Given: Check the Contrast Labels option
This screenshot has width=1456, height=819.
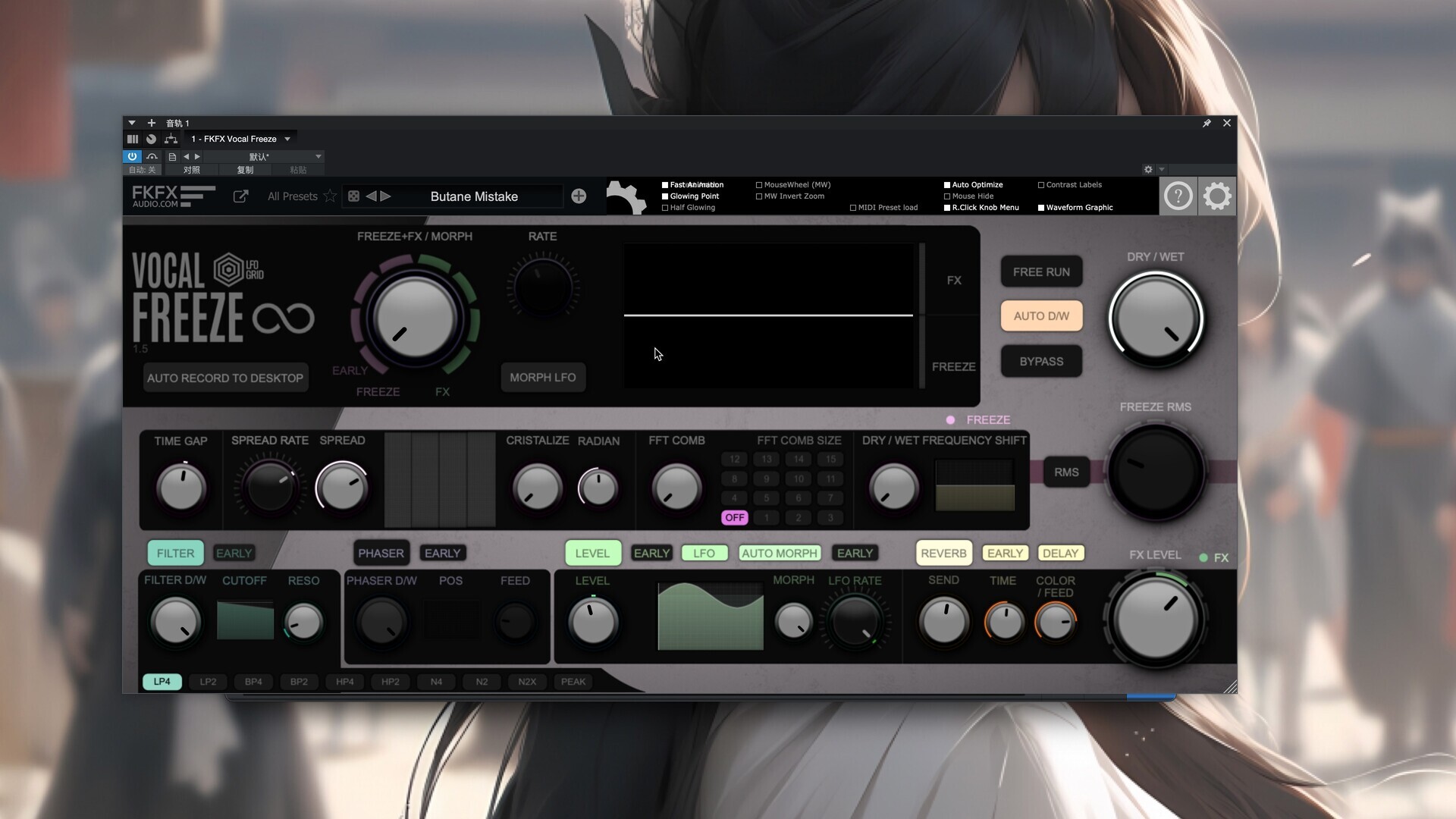Looking at the screenshot, I should pos(1041,185).
